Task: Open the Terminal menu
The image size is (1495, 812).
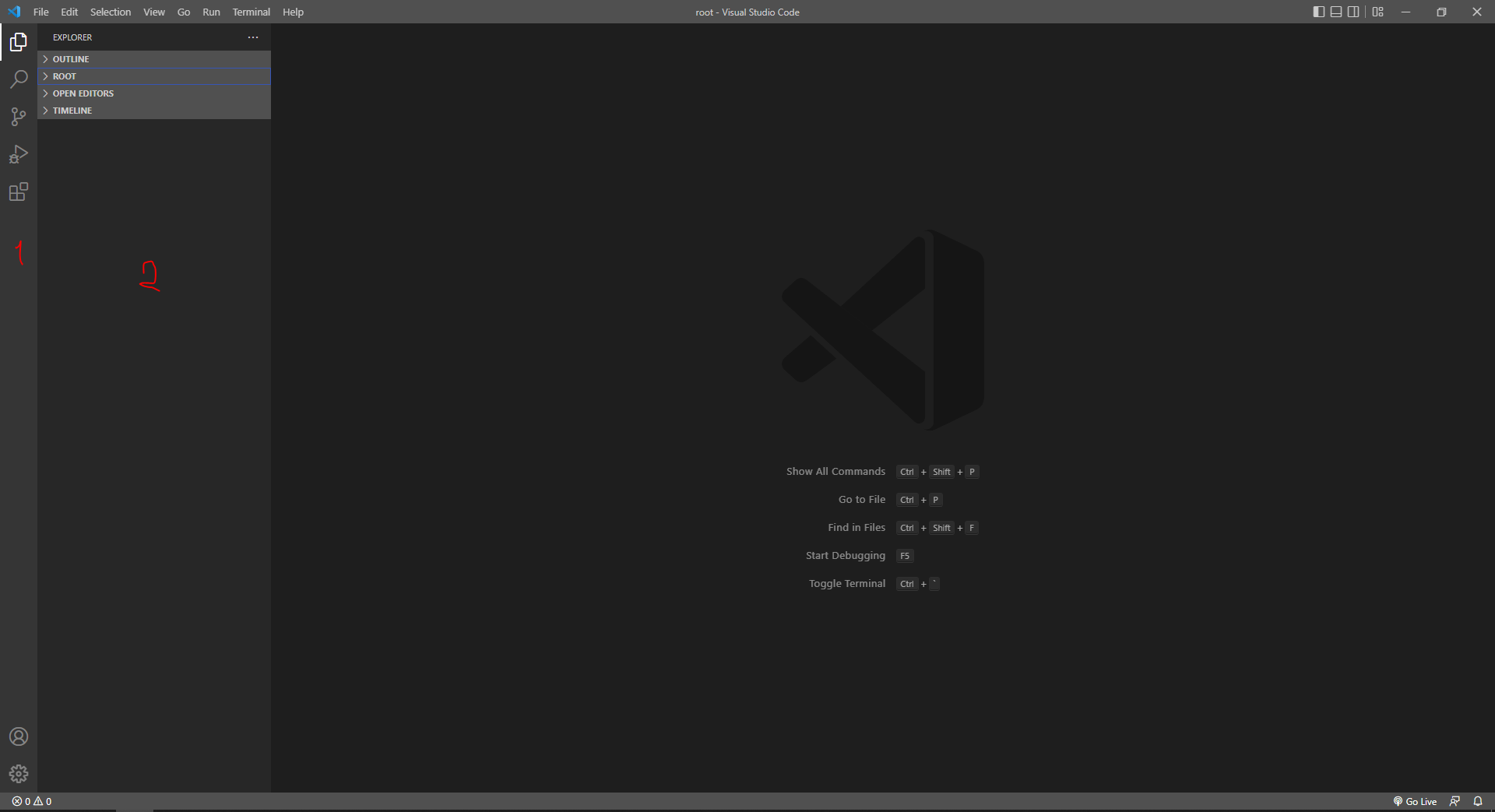Action: pos(252,12)
